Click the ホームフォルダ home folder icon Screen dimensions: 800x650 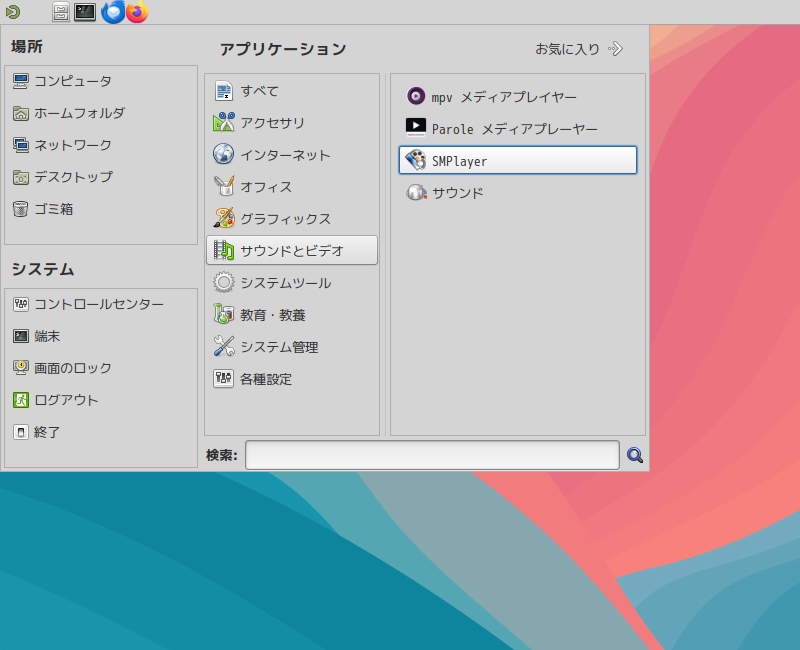(21, 113)
